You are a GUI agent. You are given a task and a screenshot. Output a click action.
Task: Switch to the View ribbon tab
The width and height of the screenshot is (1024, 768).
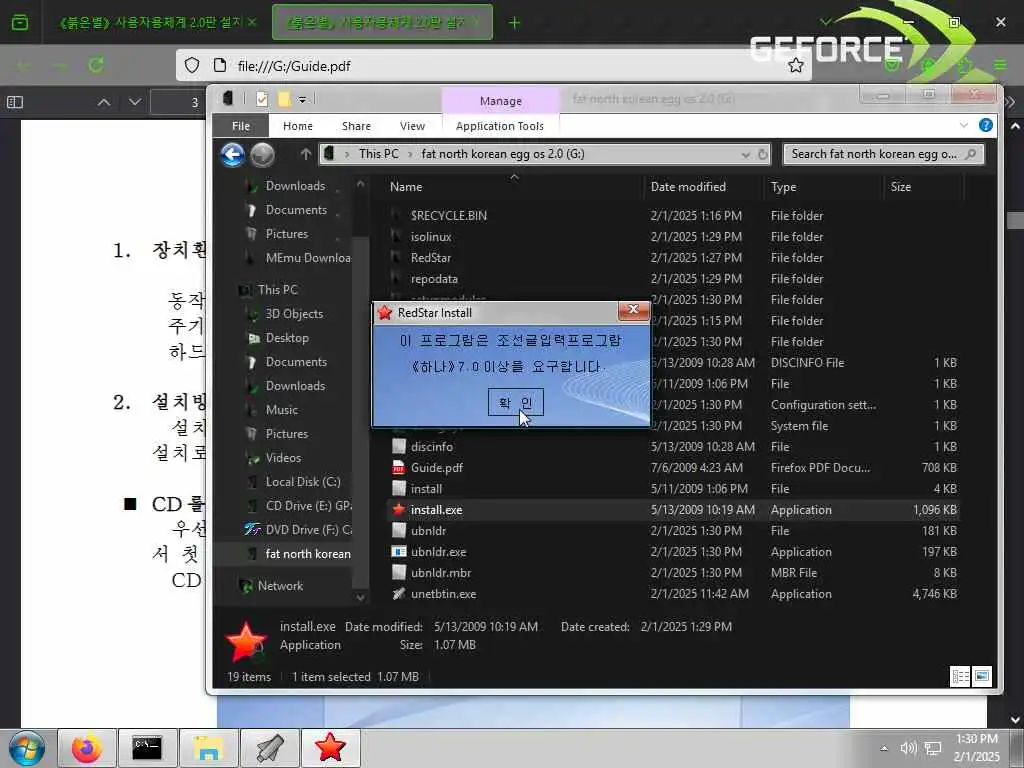click(412, 126)
